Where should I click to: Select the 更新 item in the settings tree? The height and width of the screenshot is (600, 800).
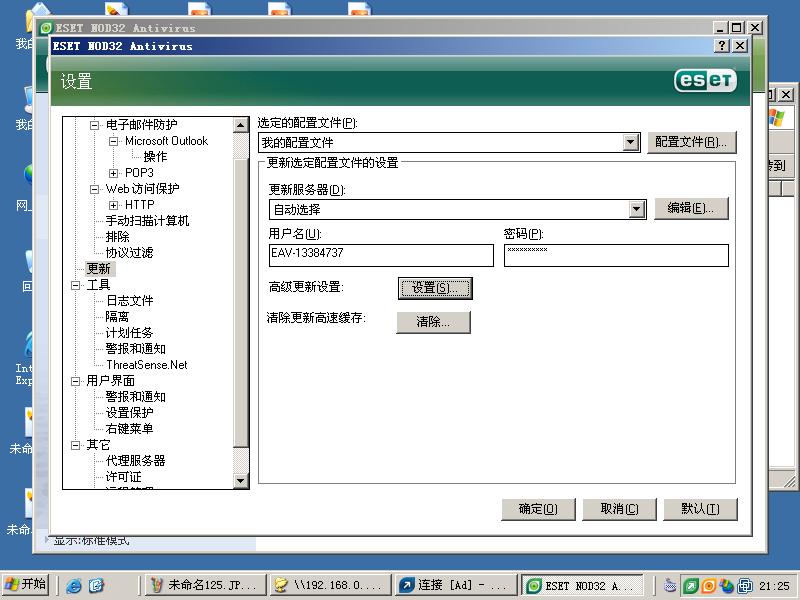[101, 269]
